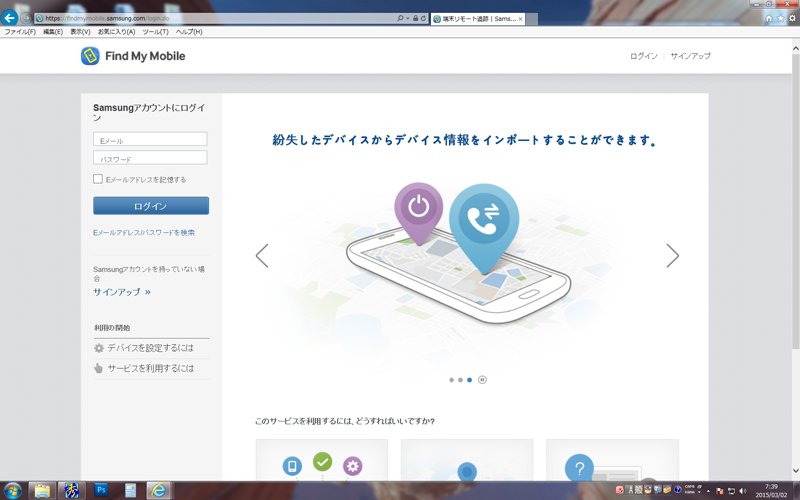
Task: Click the page scrollbar up arrow
Action: [x=795, y=47]
